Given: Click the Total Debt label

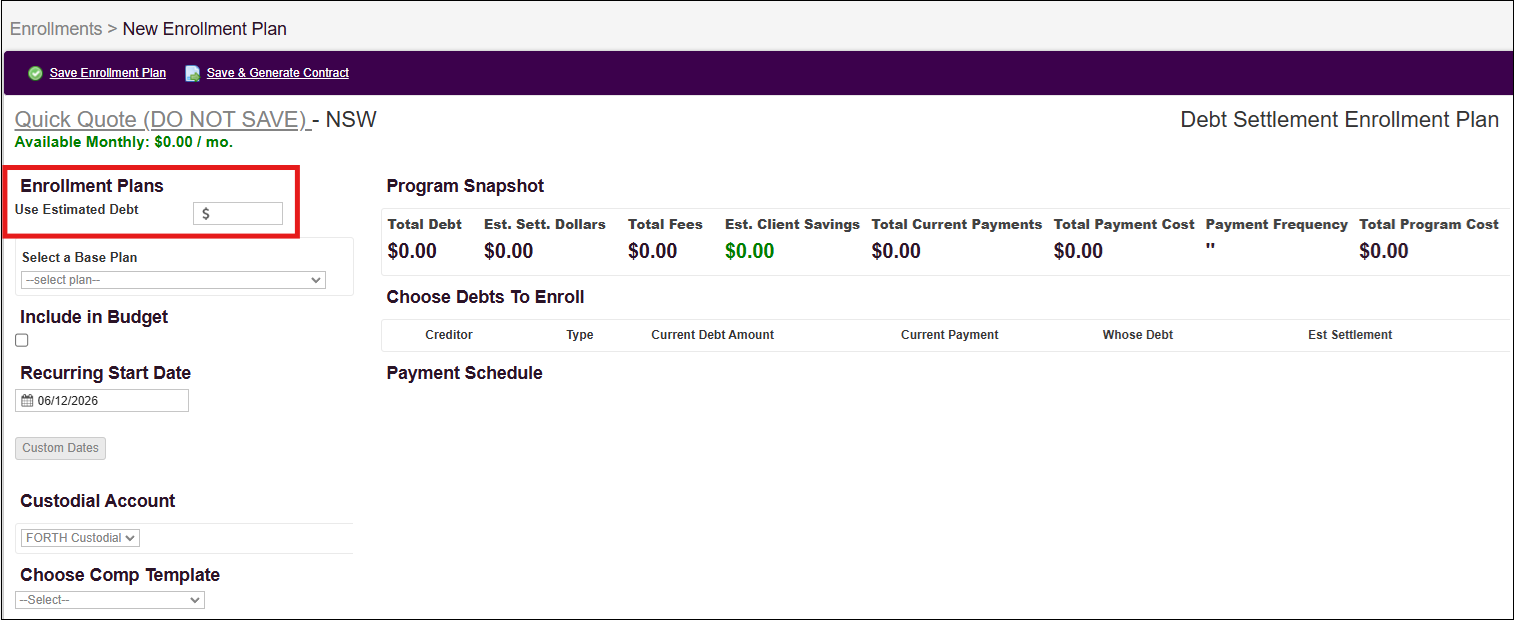Looking at the screenshot, I should (x=425, y=225).
